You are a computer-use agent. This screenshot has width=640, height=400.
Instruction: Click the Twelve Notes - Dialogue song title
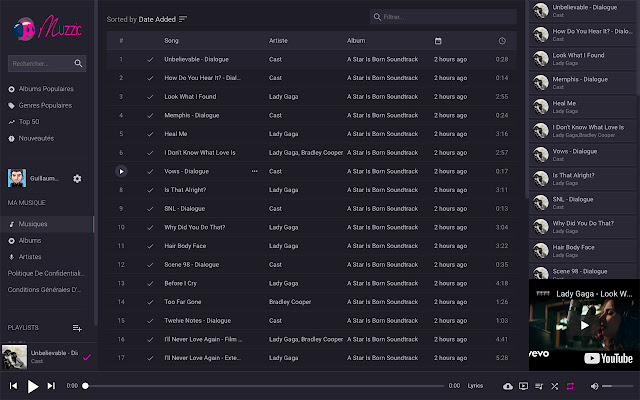[198, 321]
